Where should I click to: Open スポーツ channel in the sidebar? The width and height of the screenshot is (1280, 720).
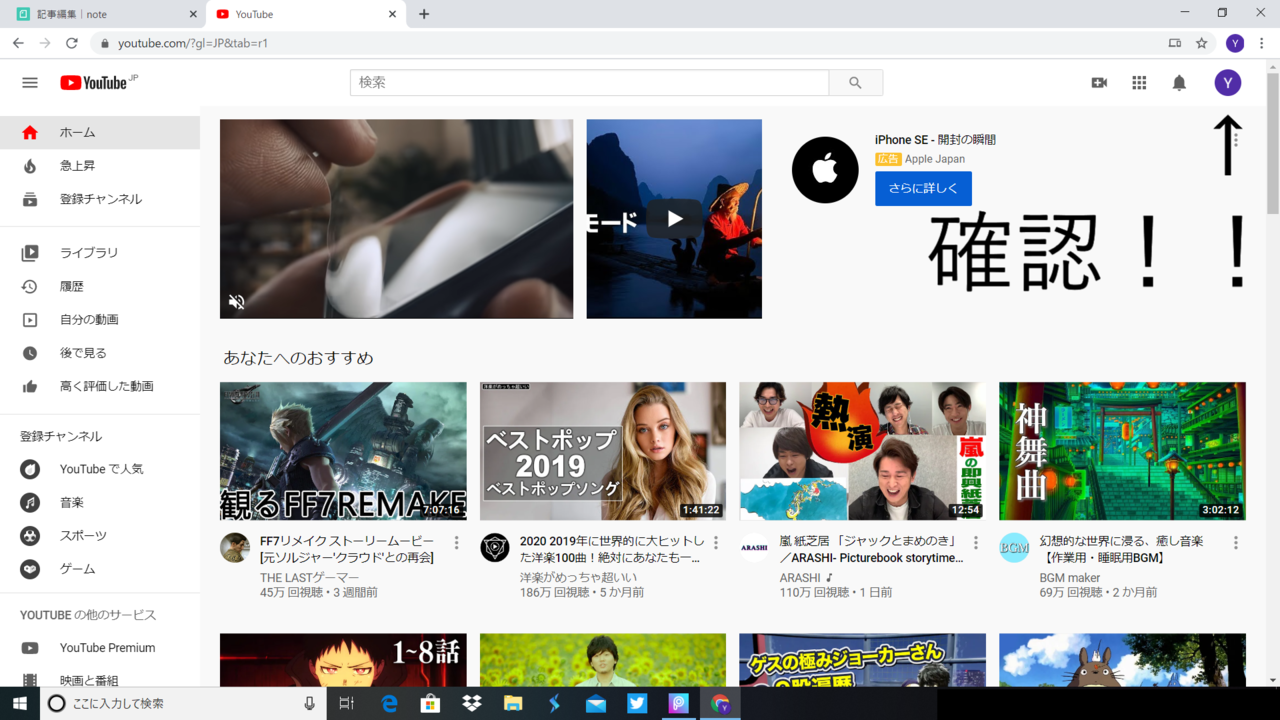(x=100, y=536)
